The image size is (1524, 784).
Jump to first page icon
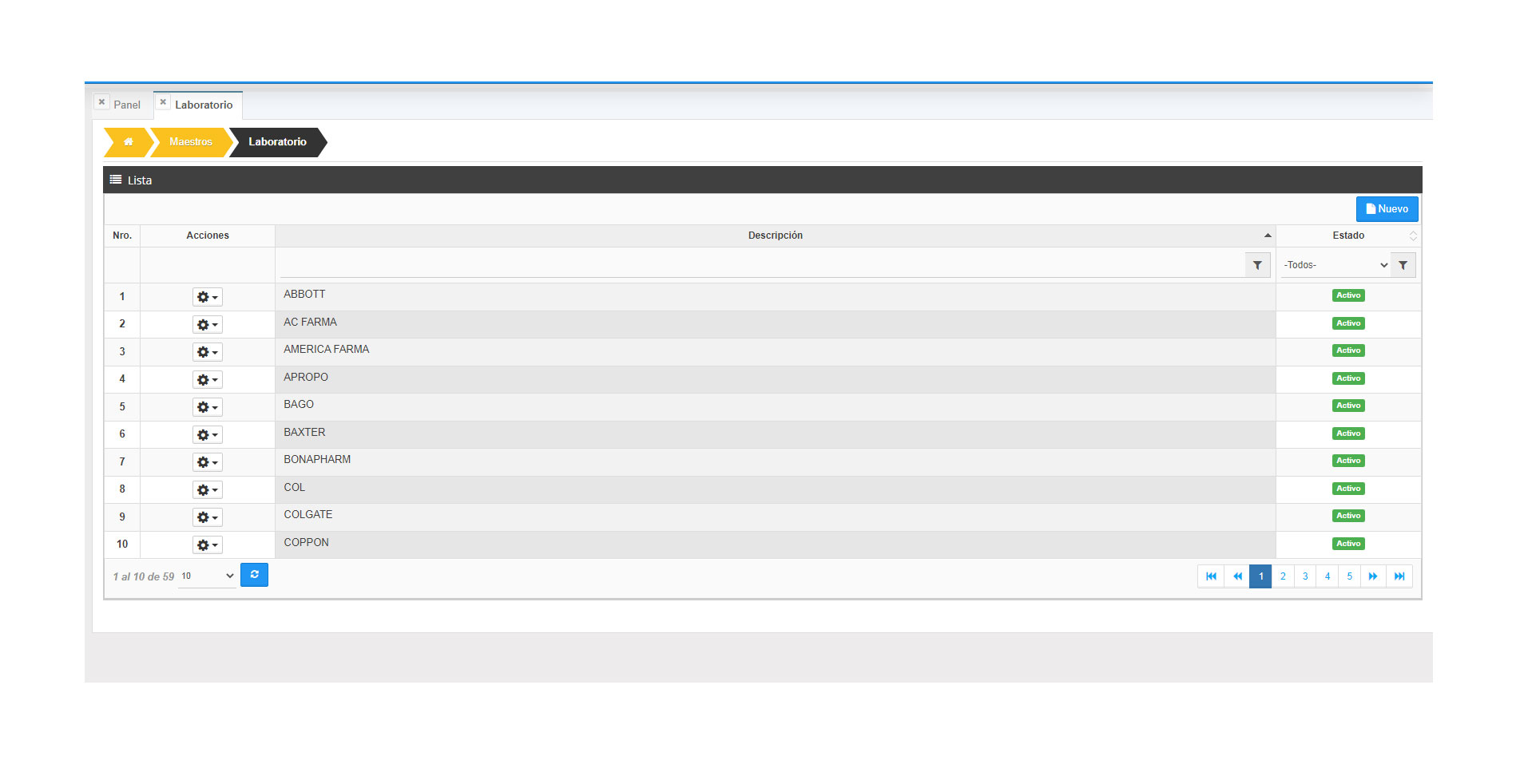1211,576
